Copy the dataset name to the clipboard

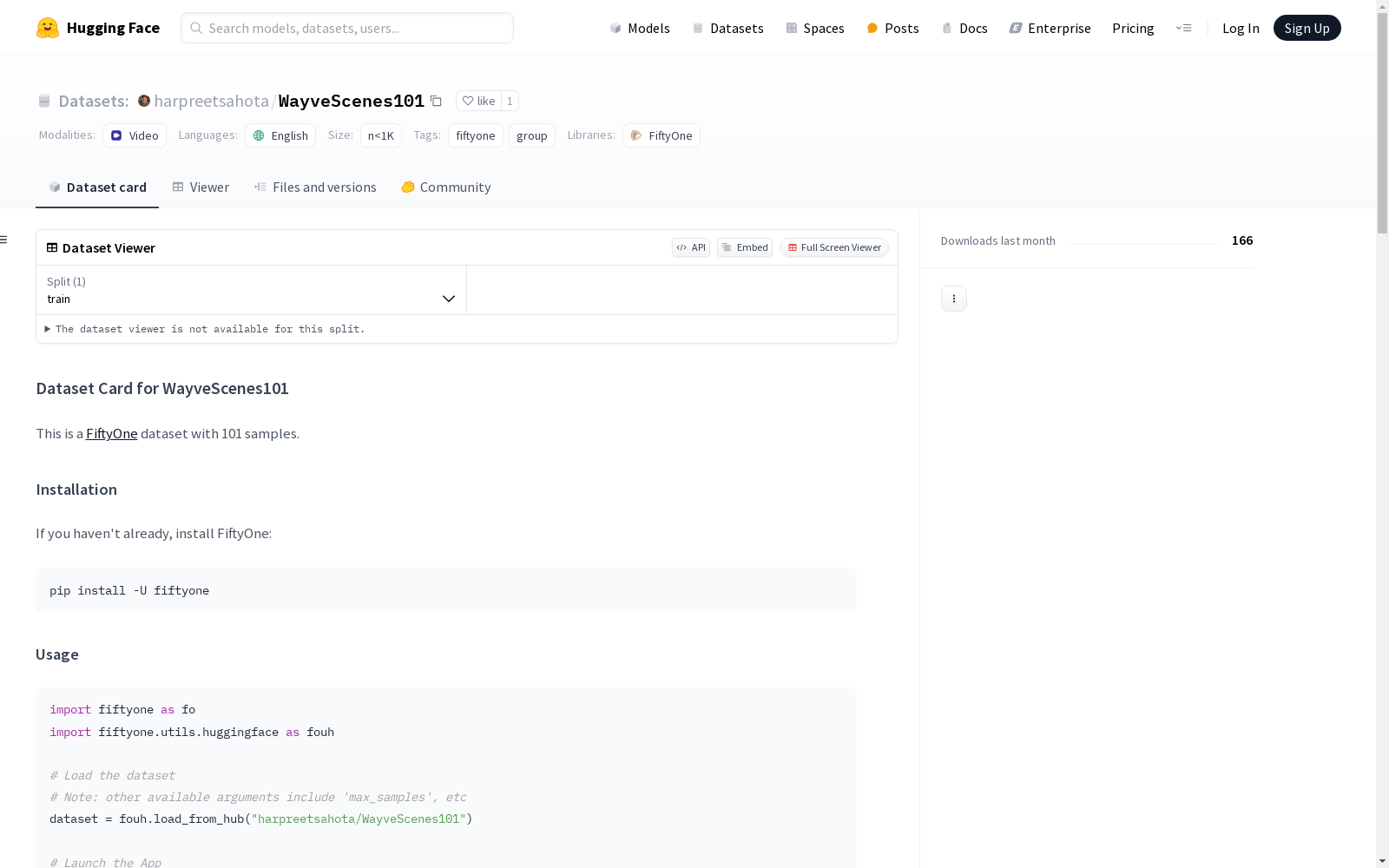pyautogui.click(x=436, y=101)
